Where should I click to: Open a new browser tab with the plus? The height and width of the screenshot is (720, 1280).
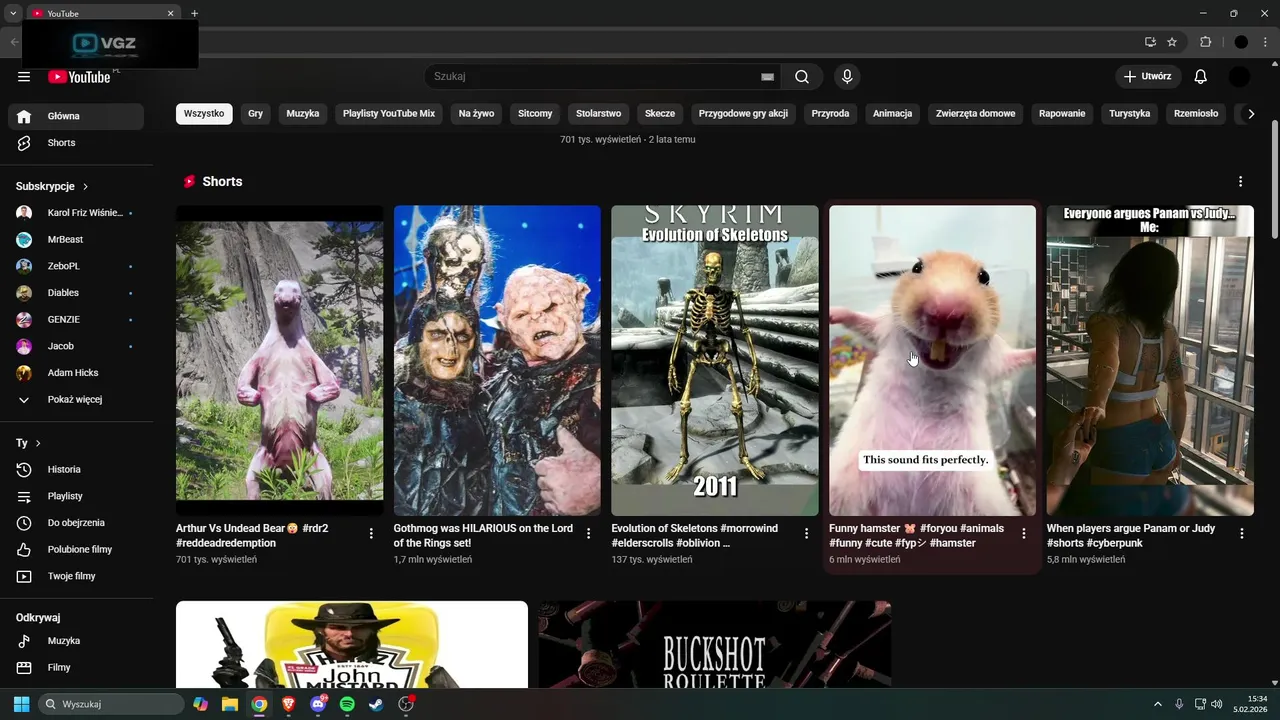194,13
